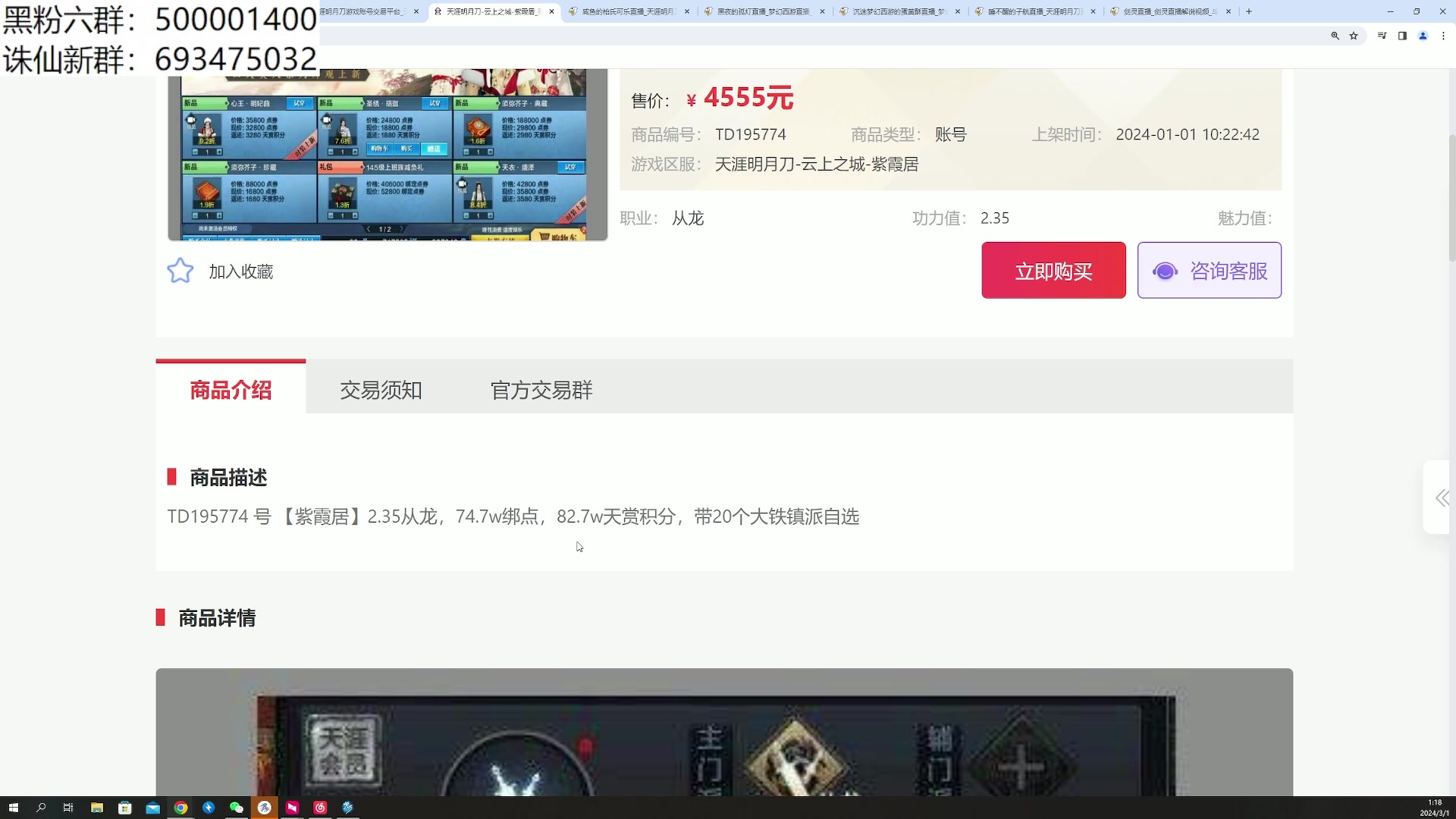Click the 商品描述 section heading
1456x819 pixels.
(x=228, y=478)
